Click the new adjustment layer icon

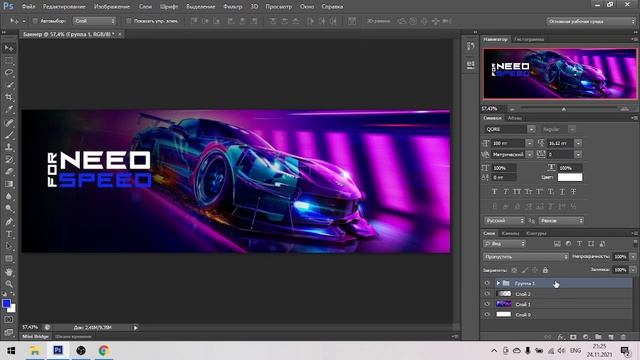(586, 337)
